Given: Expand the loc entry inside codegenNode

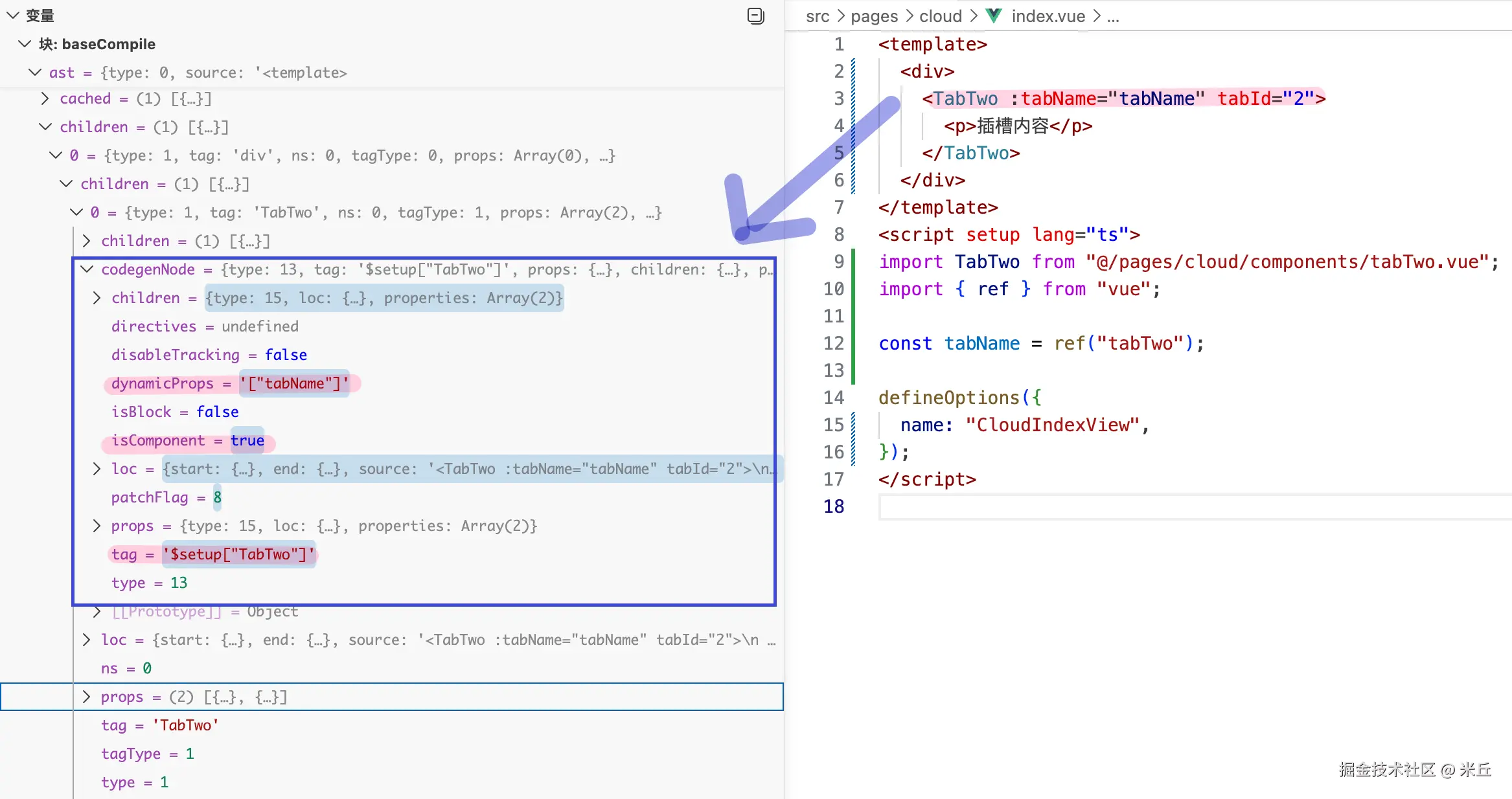Looking at the screenshot, I should coord(97,469).
